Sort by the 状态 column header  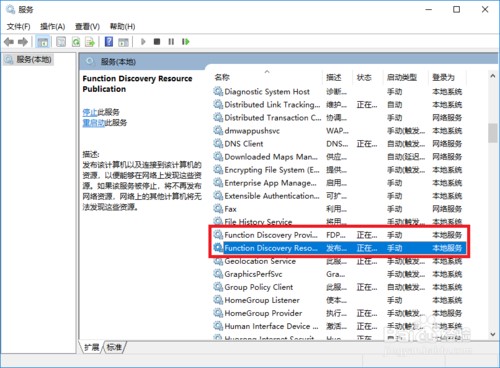[x=367, y=77]
